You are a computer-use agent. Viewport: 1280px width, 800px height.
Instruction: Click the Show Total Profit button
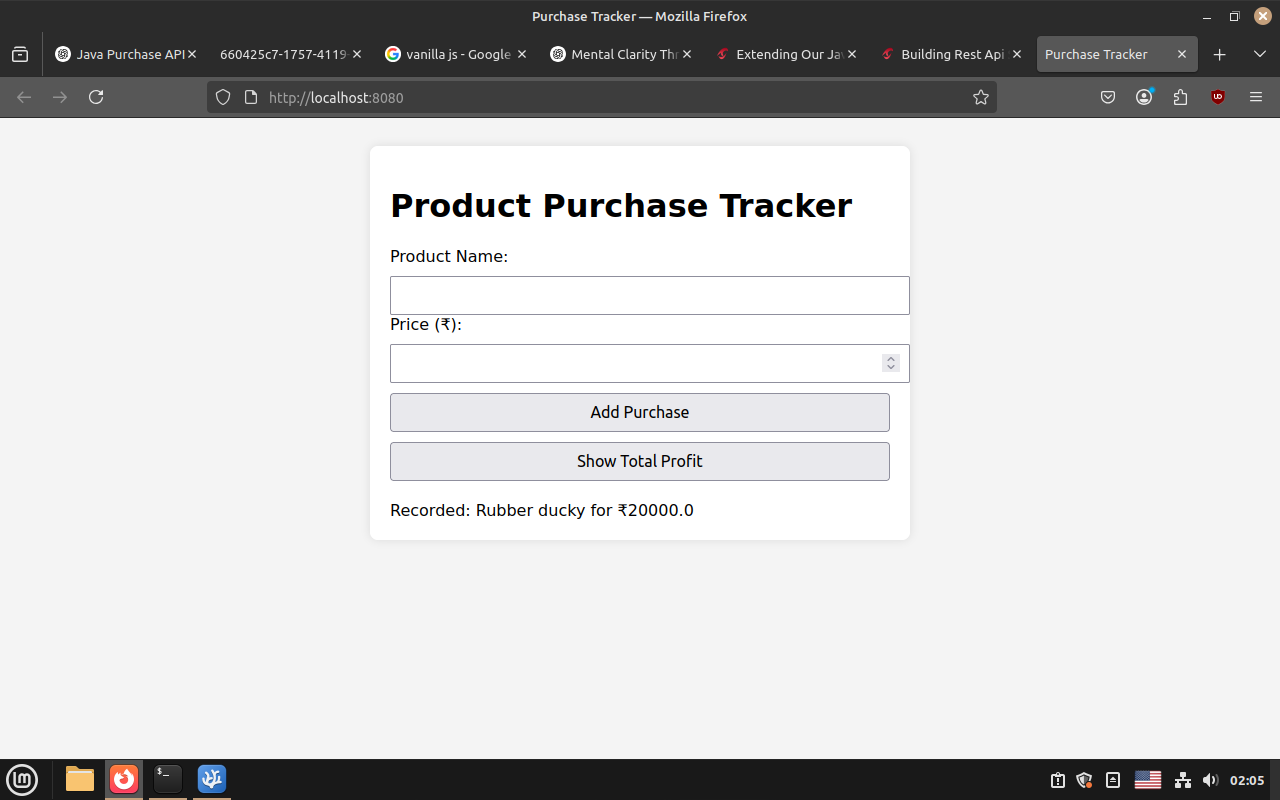(639, 461)
